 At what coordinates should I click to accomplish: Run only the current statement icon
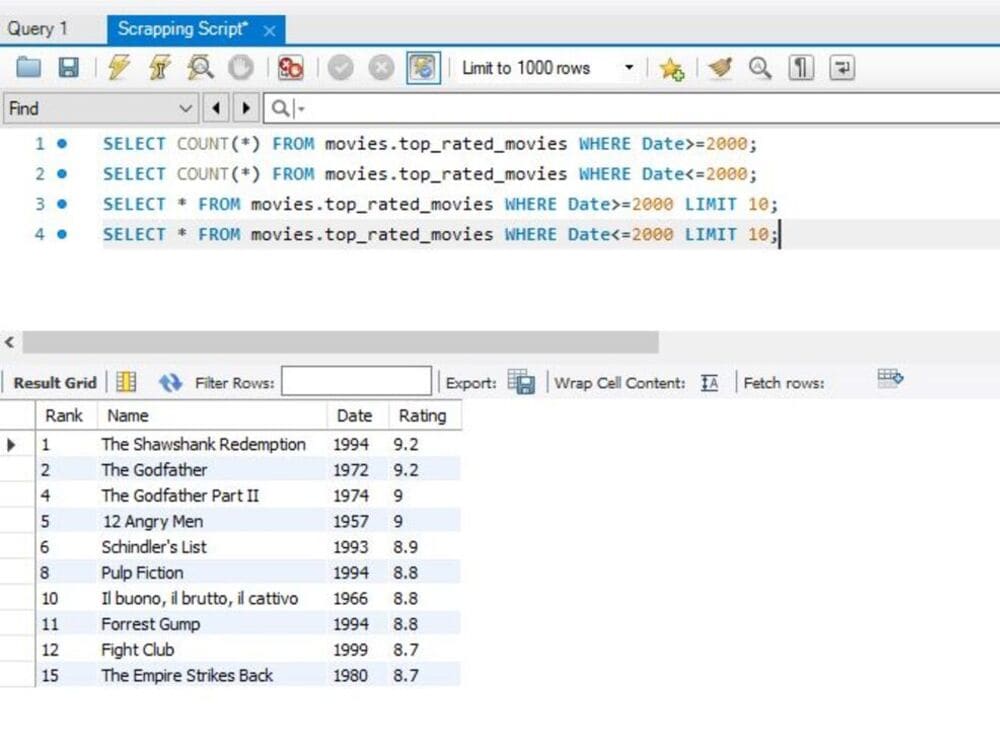158,67
